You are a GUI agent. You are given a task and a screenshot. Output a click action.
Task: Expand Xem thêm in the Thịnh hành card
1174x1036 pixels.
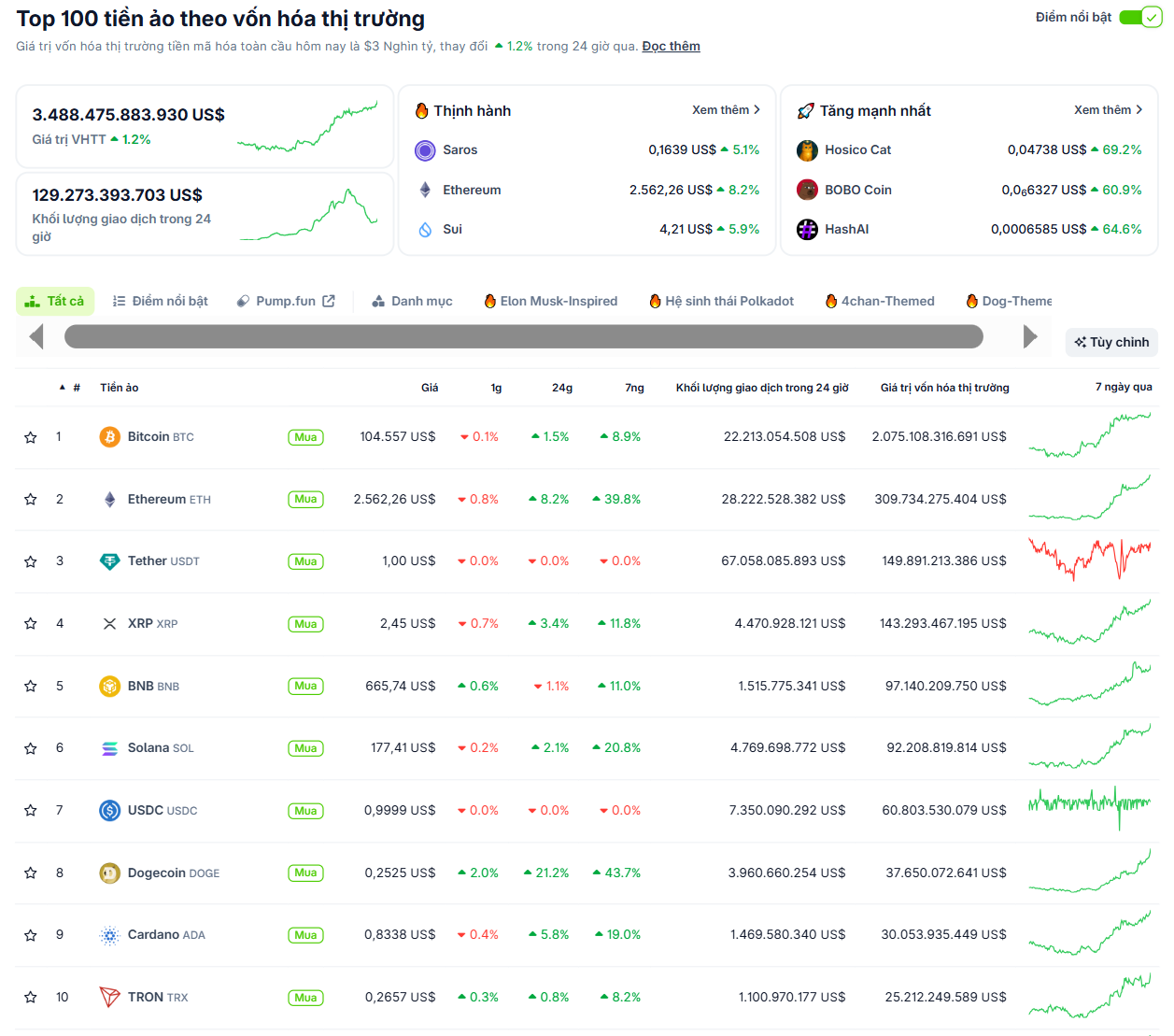click(726, 110)
